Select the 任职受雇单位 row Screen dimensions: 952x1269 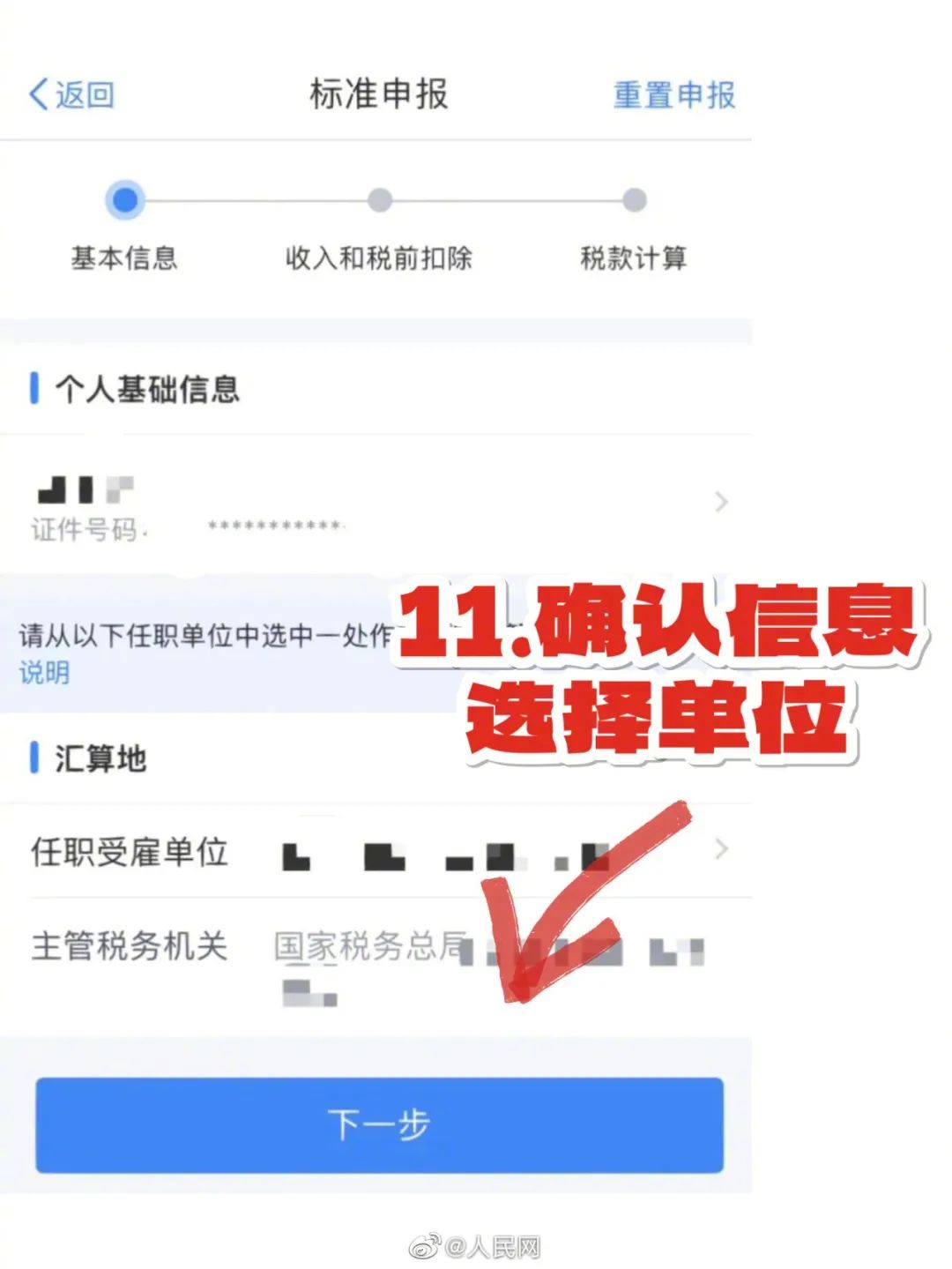376,851
